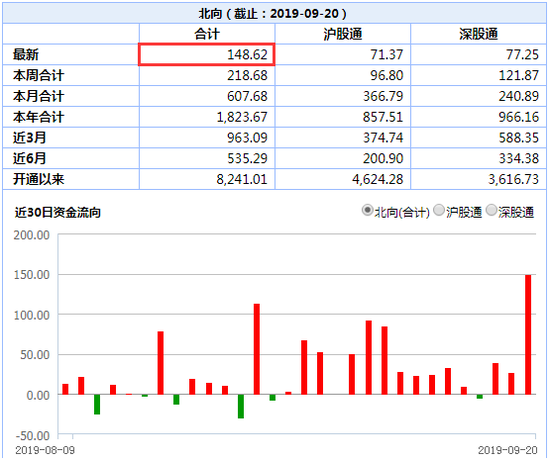550x460 pixels.
Task: Select the 深股通 radio button
Action: [492, 211]
